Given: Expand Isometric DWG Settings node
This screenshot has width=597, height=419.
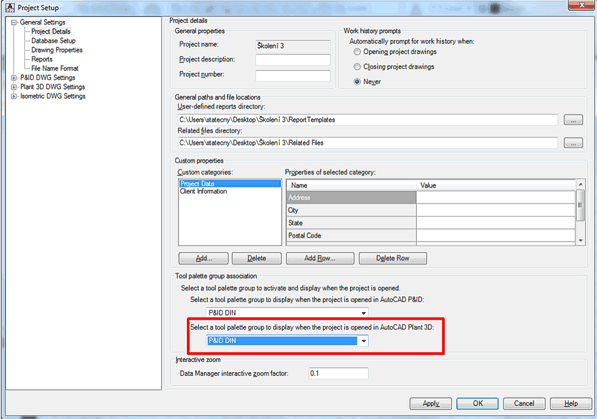Looking at the screenshot, I should tap(14, 96).
